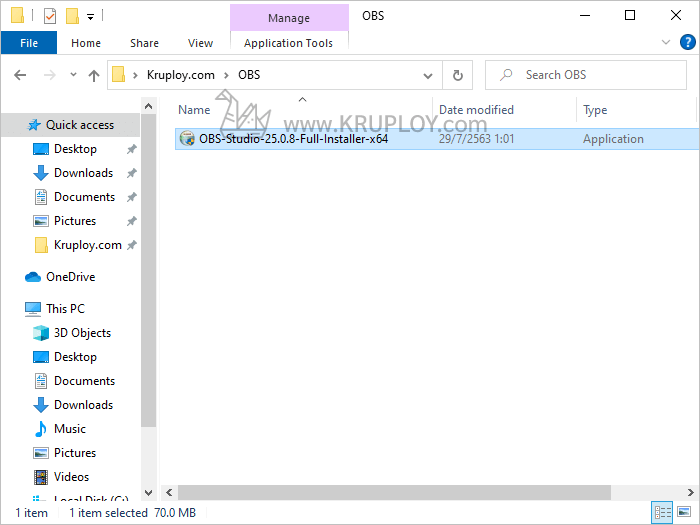
Task: Click the folder icon in the title bar
Action: point(17,16)
